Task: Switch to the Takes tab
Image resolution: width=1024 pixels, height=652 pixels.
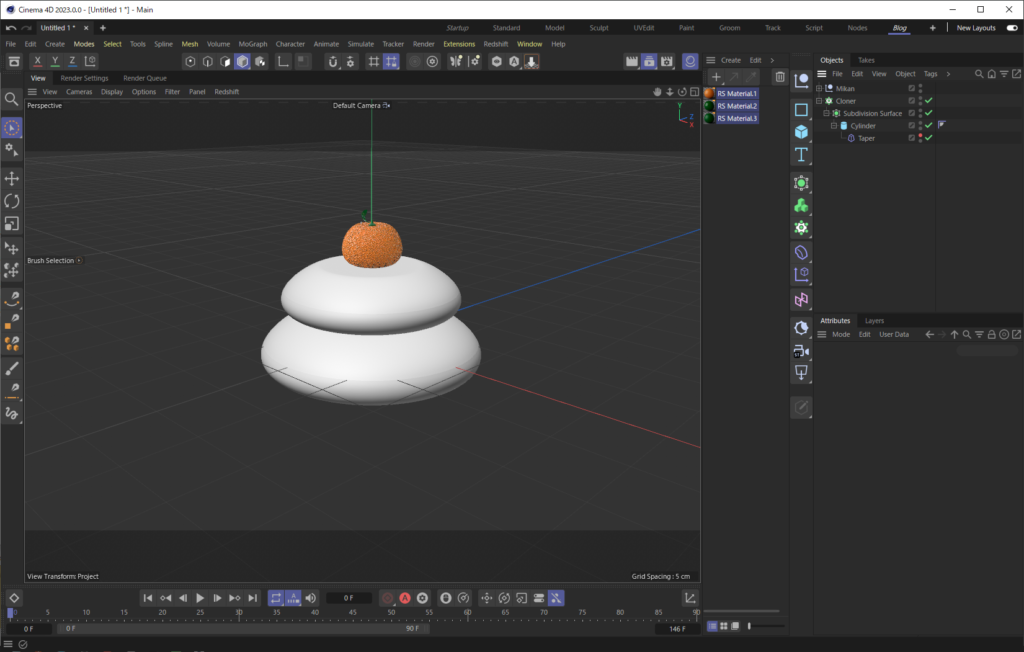Action: 866,60
